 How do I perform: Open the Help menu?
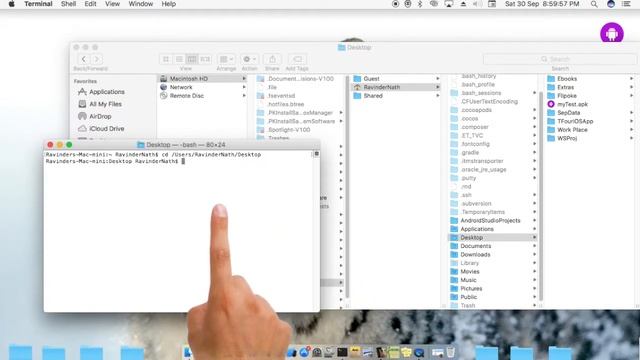point(169,4)
